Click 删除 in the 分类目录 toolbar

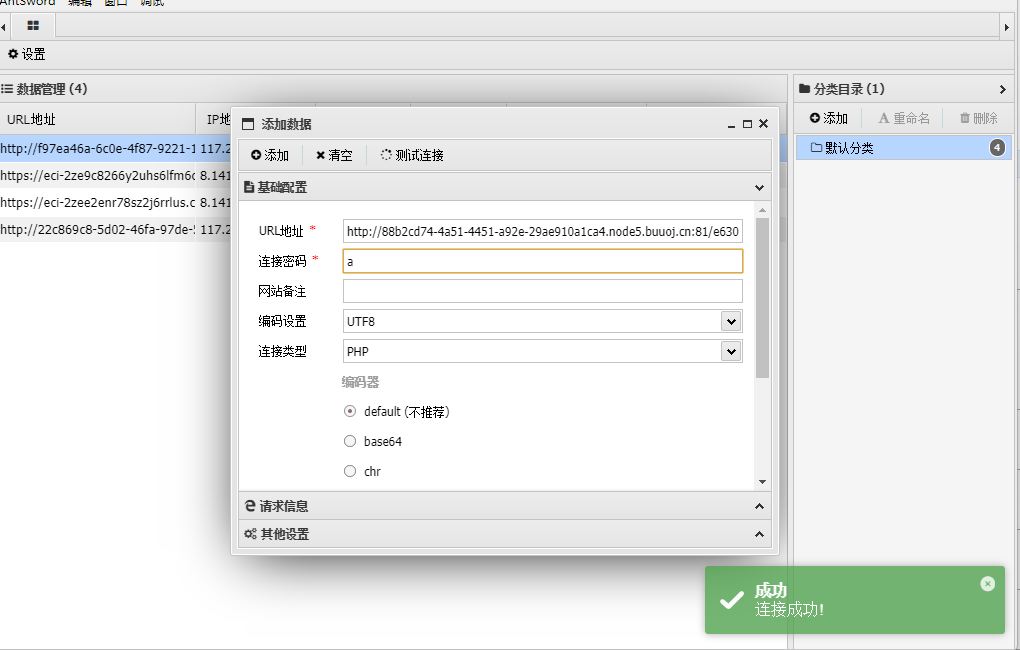[978, 118]
